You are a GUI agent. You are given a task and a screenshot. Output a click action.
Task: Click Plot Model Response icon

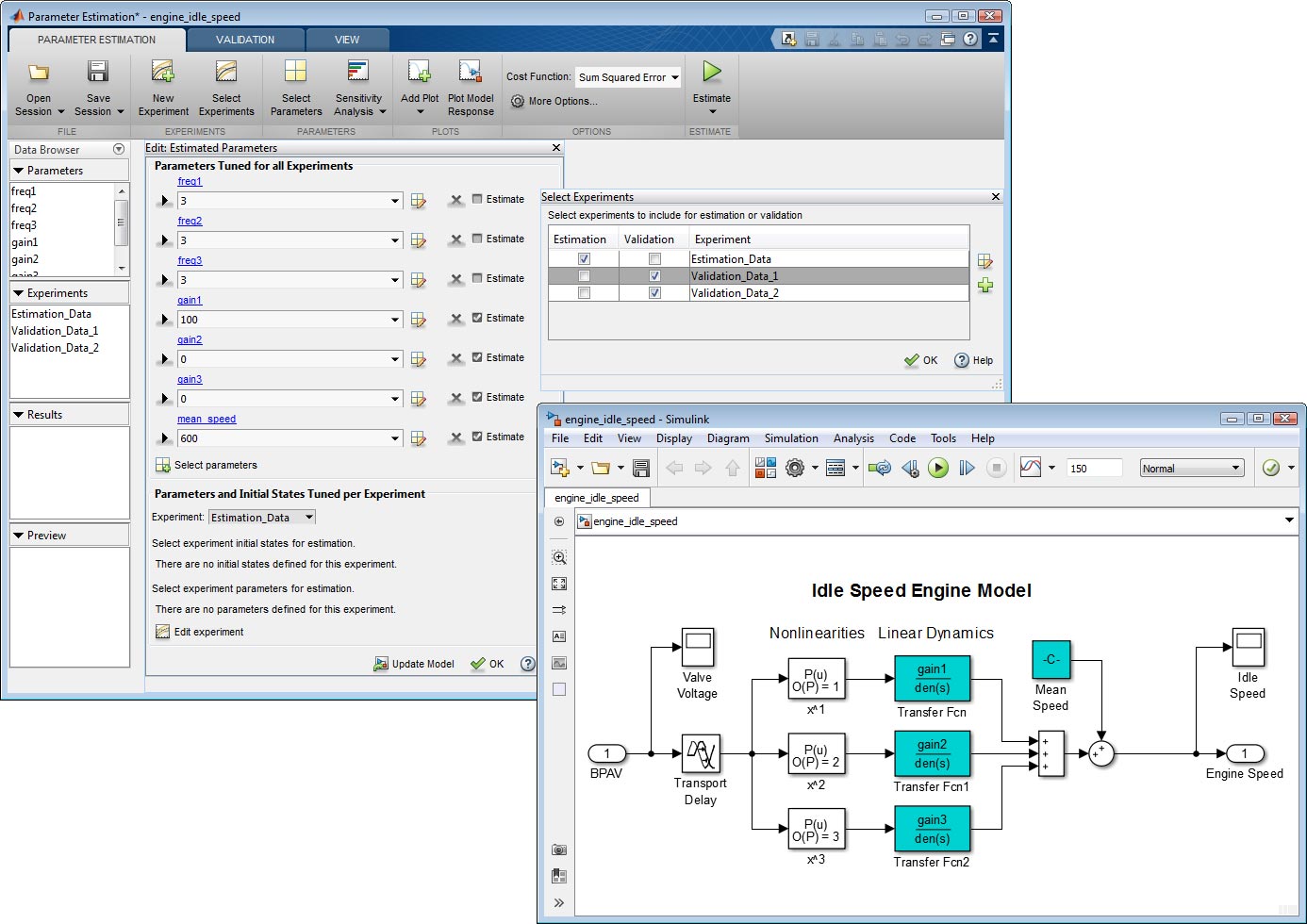point(470,72)
